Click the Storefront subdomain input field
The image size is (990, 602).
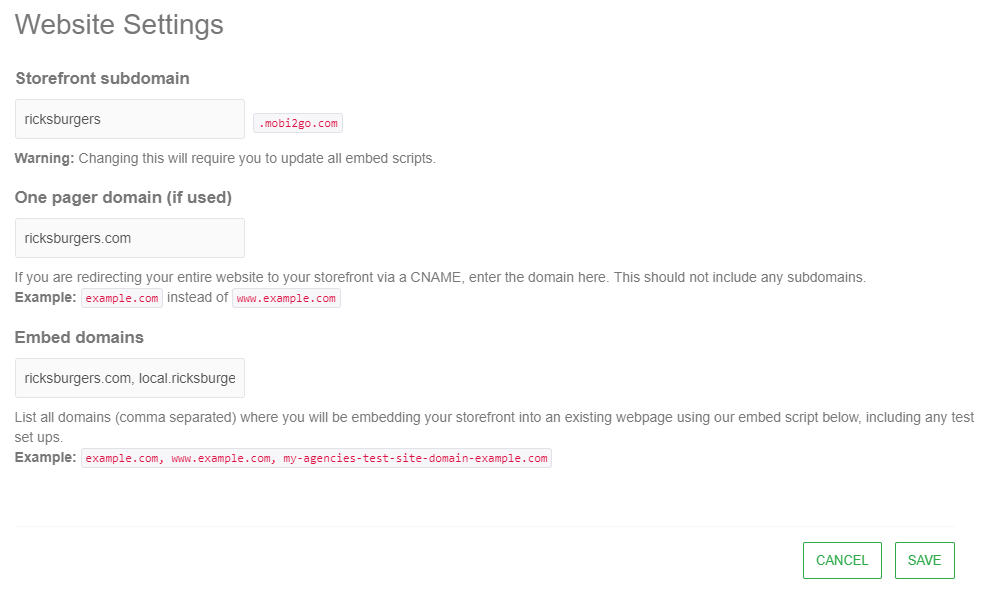(x=130, y=119)
